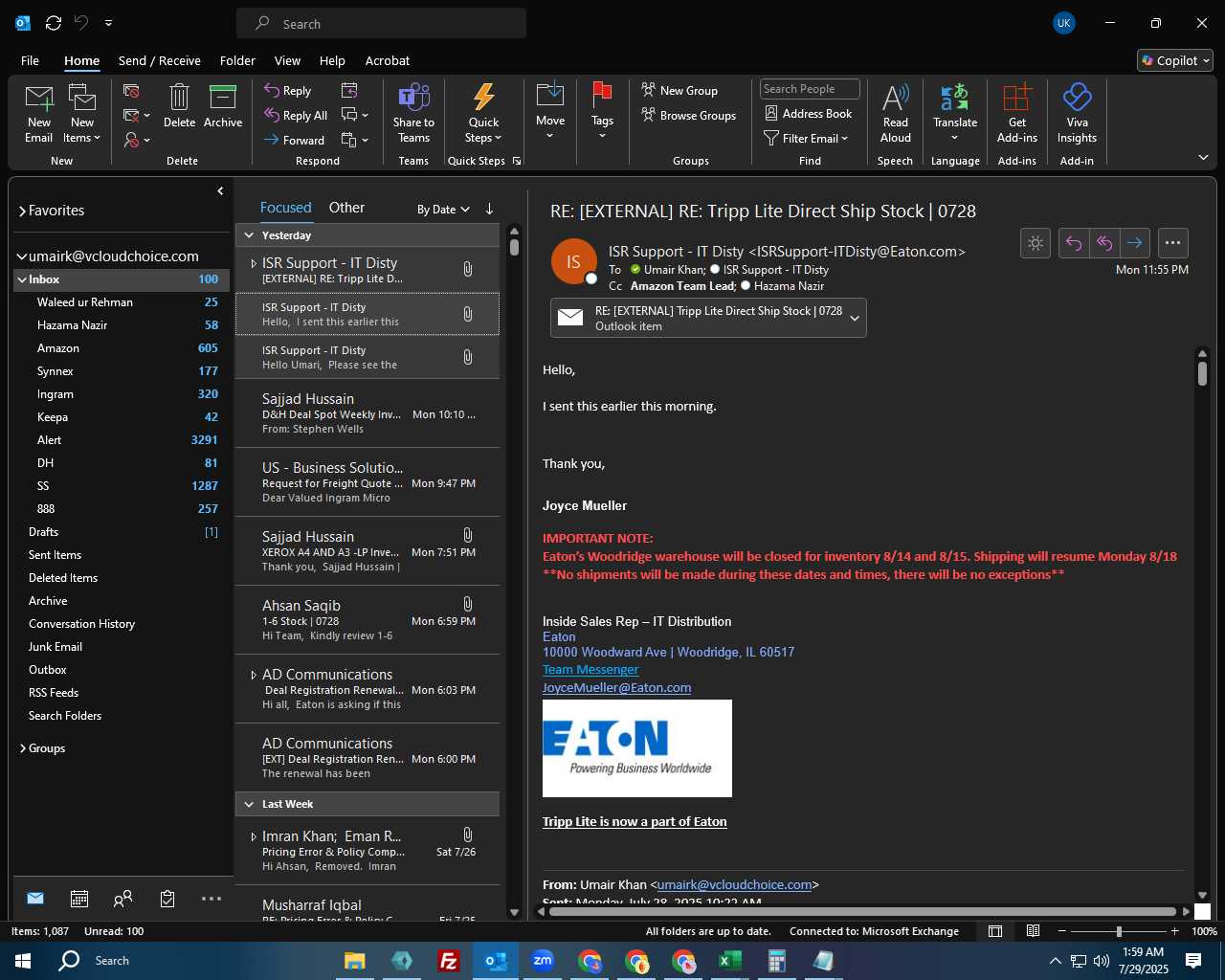This screenshot has width=1225, height=980.
Task: Switch to the Calendar view icon
Action: pos(79,899)
